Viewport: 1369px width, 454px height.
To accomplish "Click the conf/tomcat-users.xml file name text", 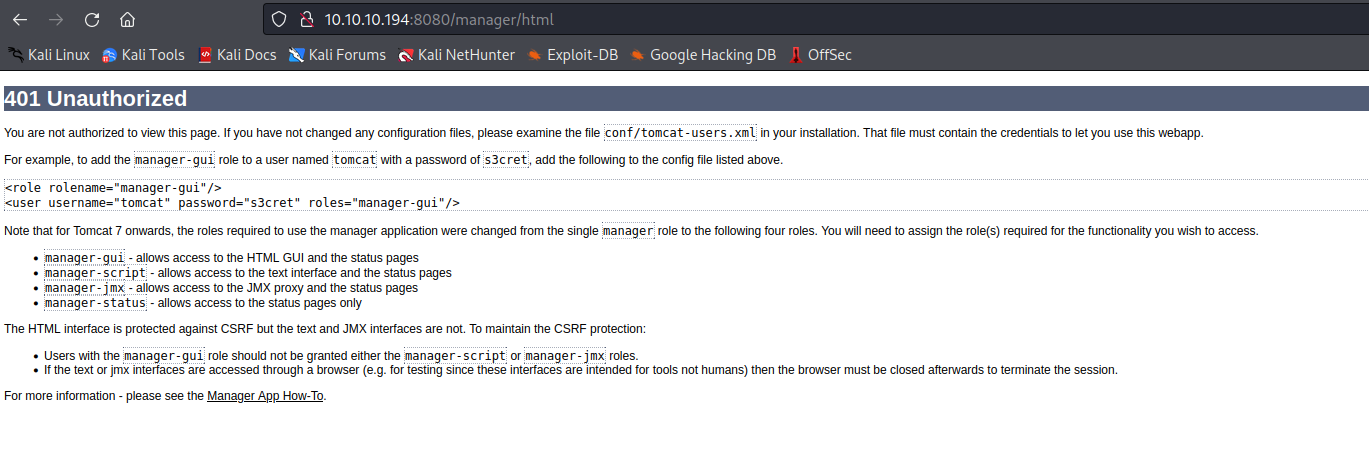I will (x=681, y=133).
